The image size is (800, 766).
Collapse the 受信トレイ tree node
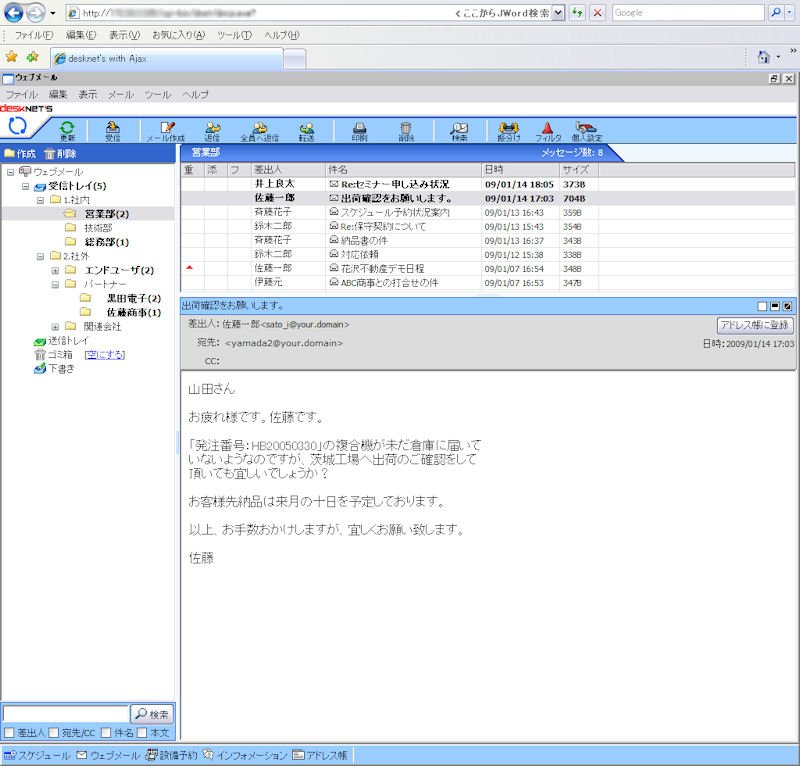[25, 186]
